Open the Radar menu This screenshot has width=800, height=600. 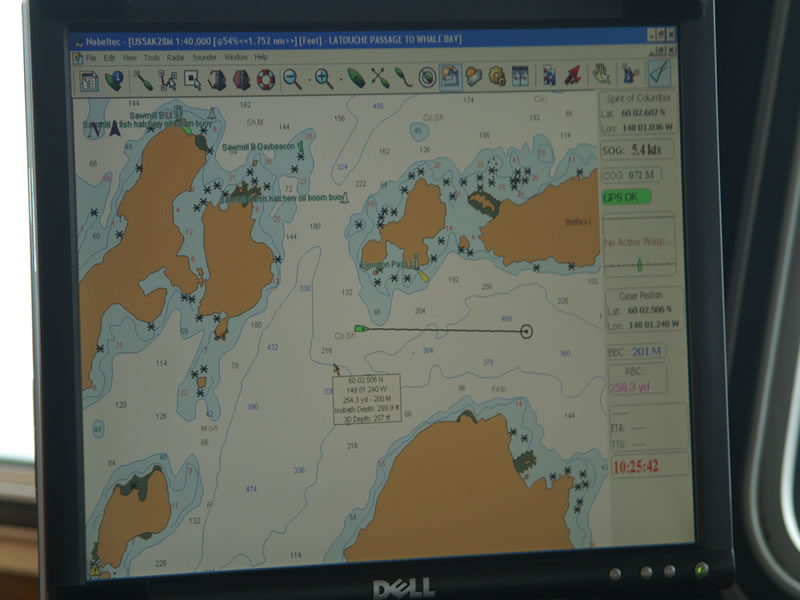pos(176,58)
